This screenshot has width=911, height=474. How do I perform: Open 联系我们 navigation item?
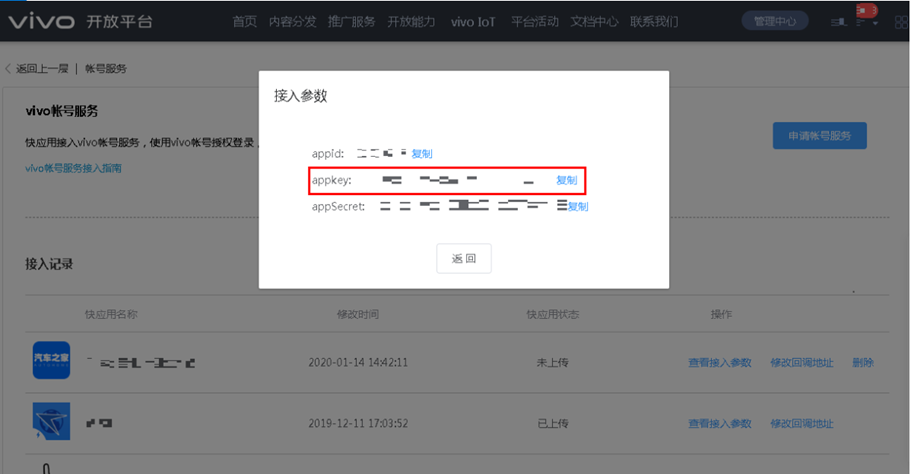click(x=654, y=21)
